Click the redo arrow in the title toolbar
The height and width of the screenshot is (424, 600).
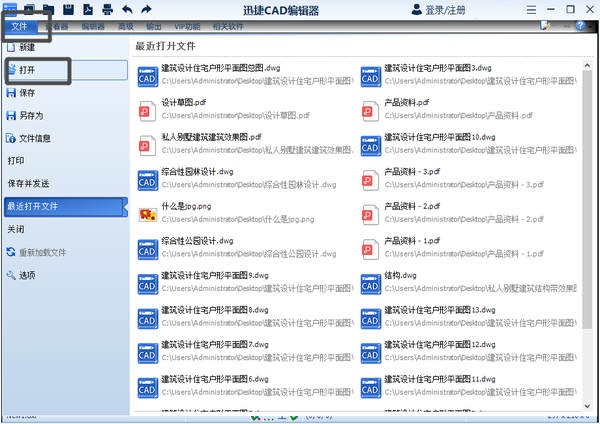pos(146,9)
